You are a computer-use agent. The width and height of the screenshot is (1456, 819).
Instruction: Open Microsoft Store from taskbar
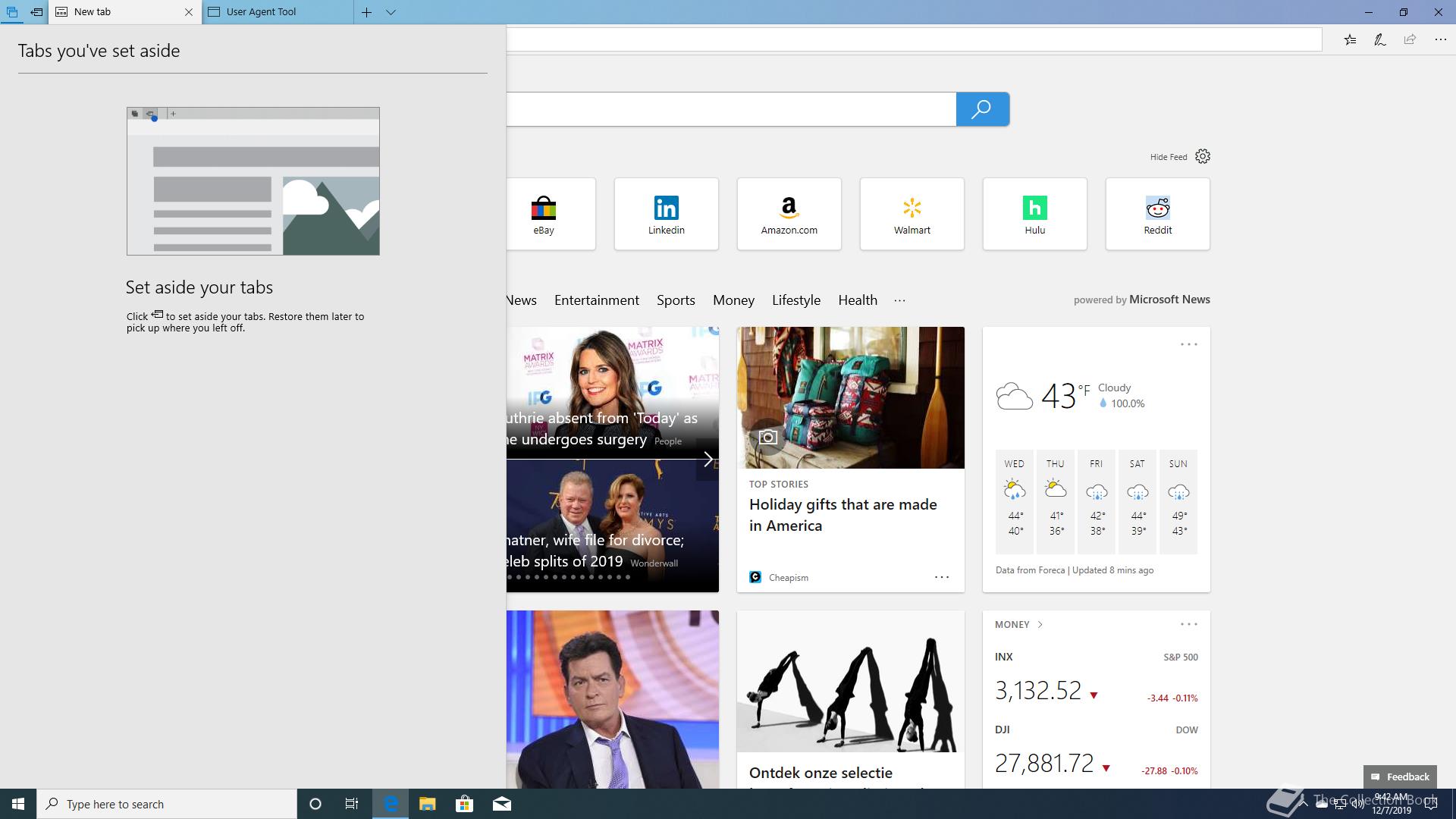coord(464,804)
